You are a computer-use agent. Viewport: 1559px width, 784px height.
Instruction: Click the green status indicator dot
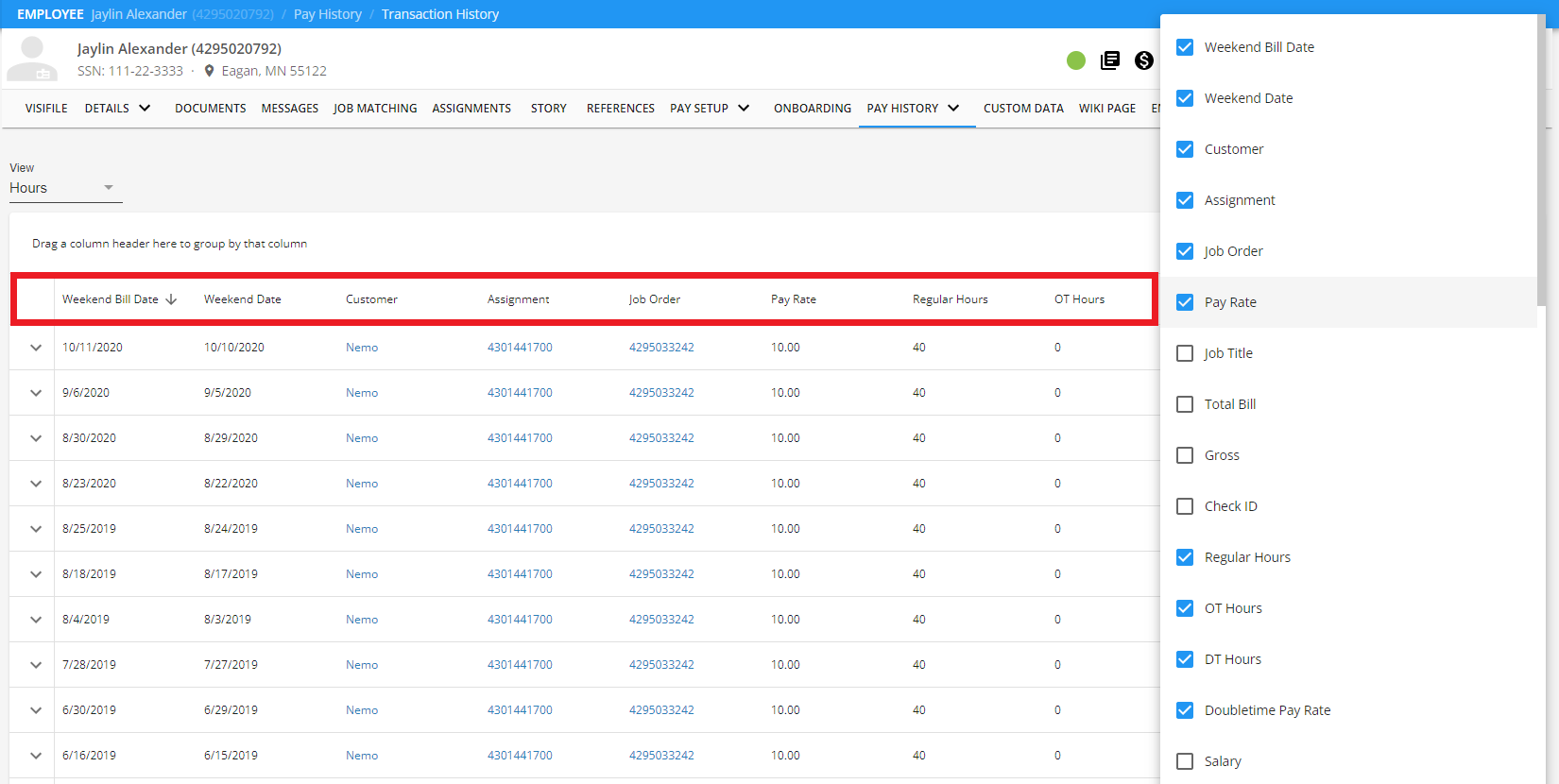coord(1076,60)
